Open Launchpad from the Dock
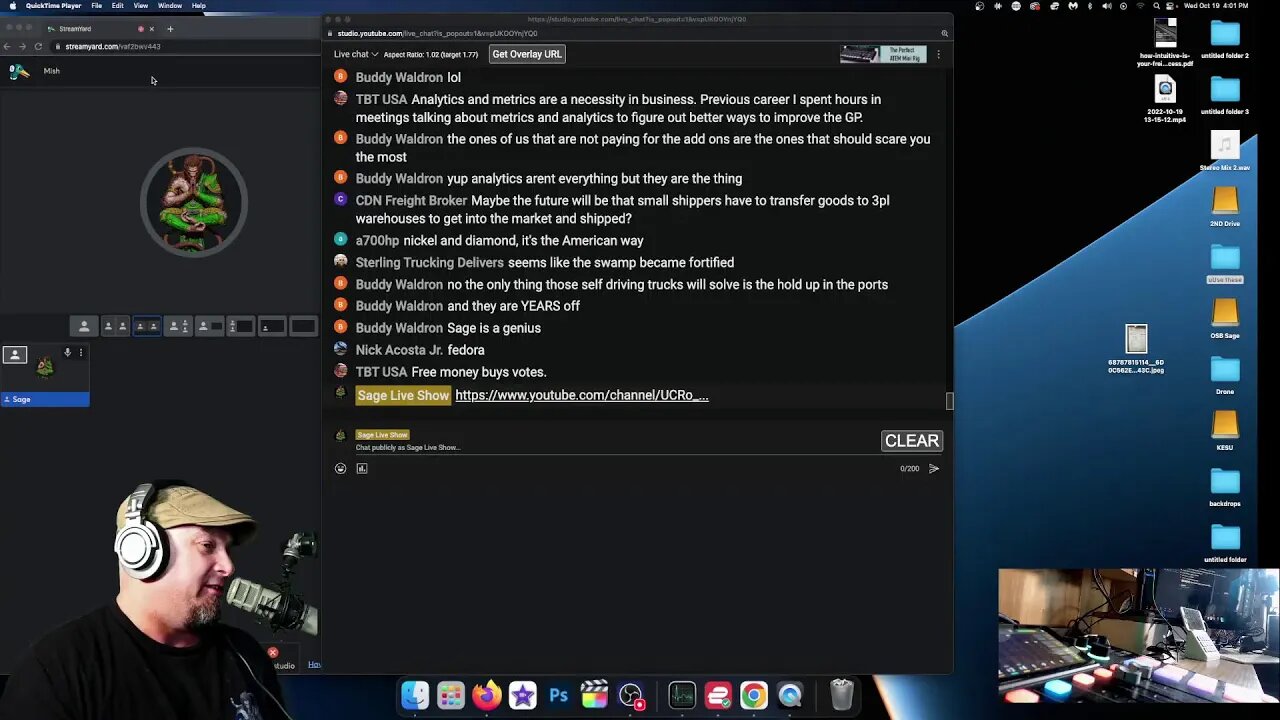This screenshot has height=720, width=1280. pyautogui.click(x=451, y=694)
